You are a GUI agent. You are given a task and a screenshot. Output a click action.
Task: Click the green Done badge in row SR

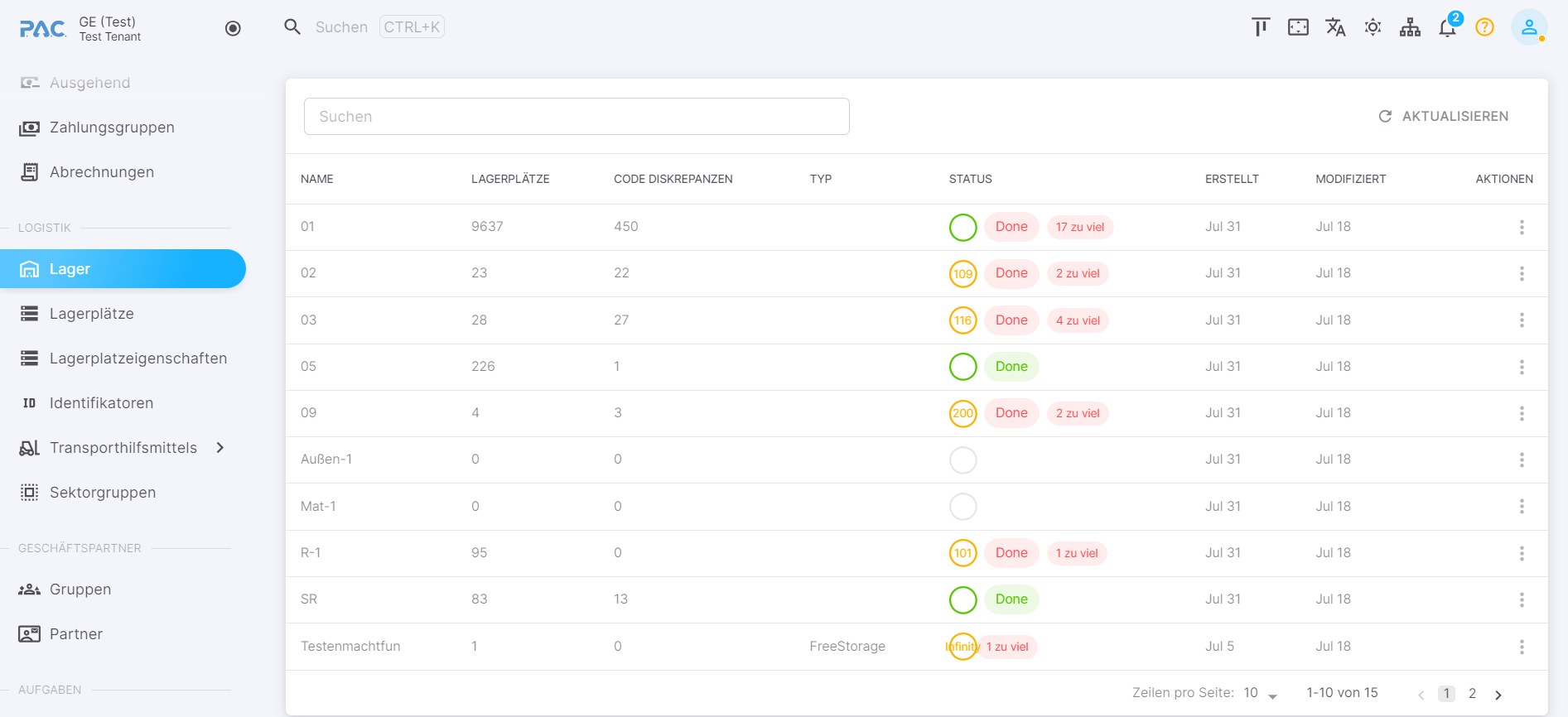coord(1011,599)
